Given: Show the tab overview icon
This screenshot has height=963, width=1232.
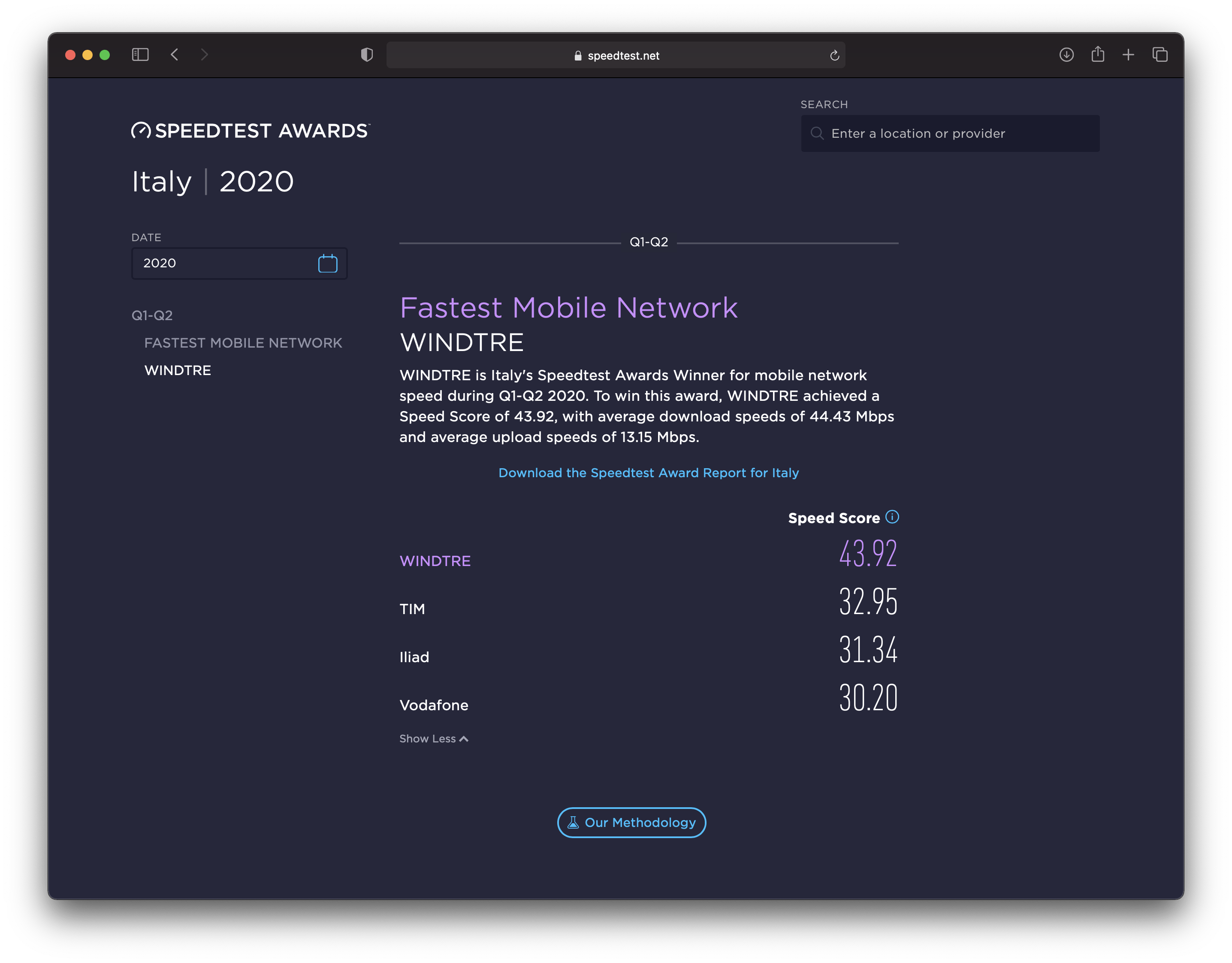Looking at the screenshot, I should (x=1160, y=55).
